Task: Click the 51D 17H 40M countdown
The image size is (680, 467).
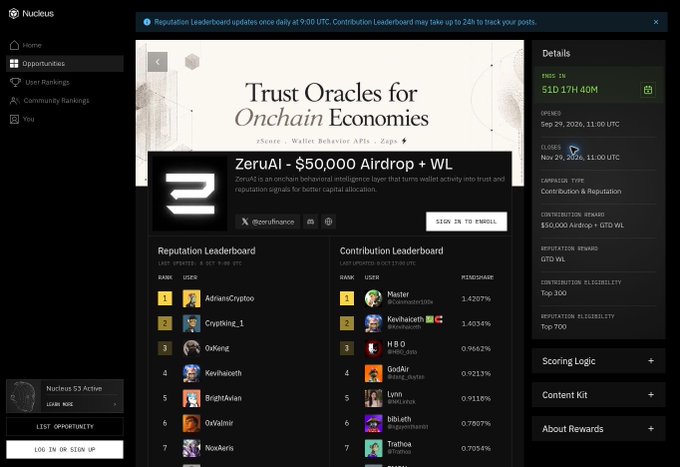Action: pyautogui.click(x=569, y=90)
